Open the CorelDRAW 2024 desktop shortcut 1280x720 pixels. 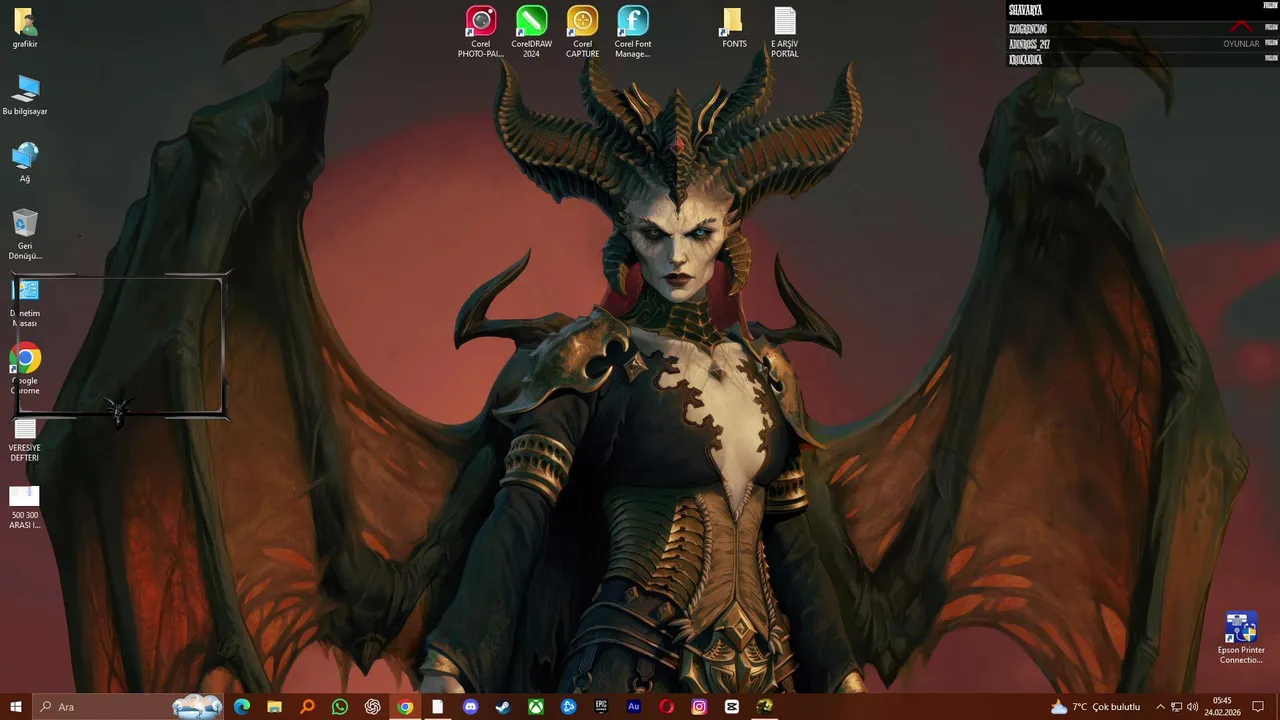(x=531, y=31)
